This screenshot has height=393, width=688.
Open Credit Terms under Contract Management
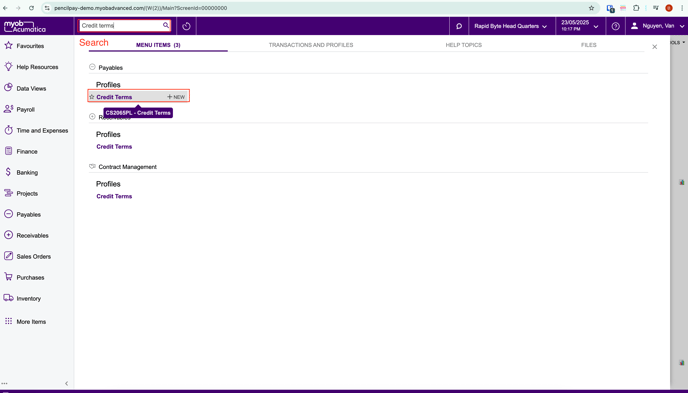pos(114,196)
